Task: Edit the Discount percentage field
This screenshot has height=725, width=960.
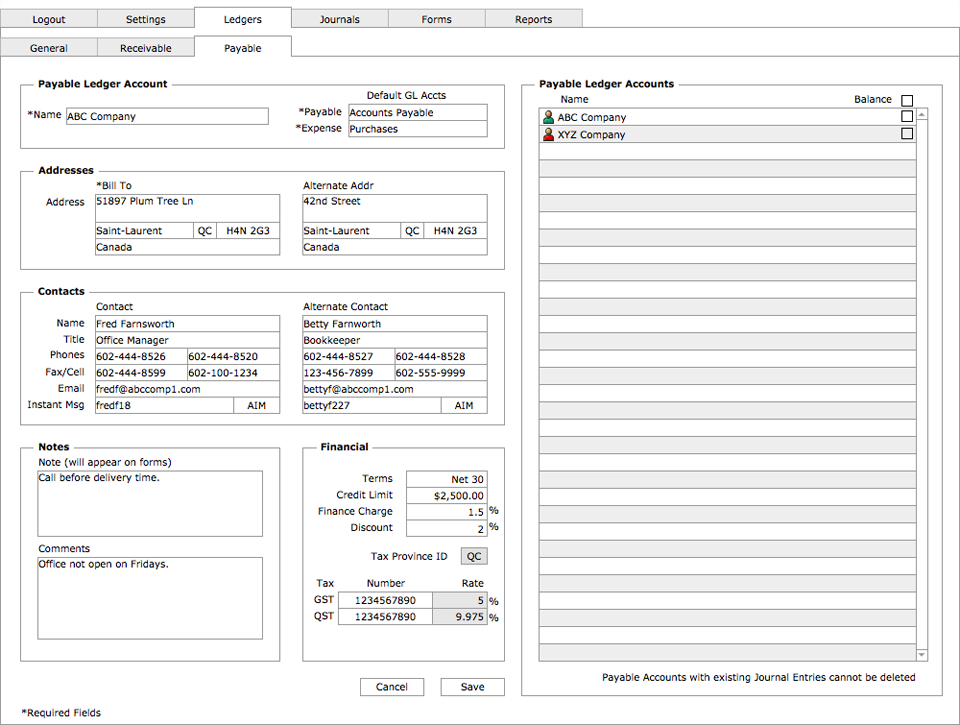Action: tap(447, 528)
